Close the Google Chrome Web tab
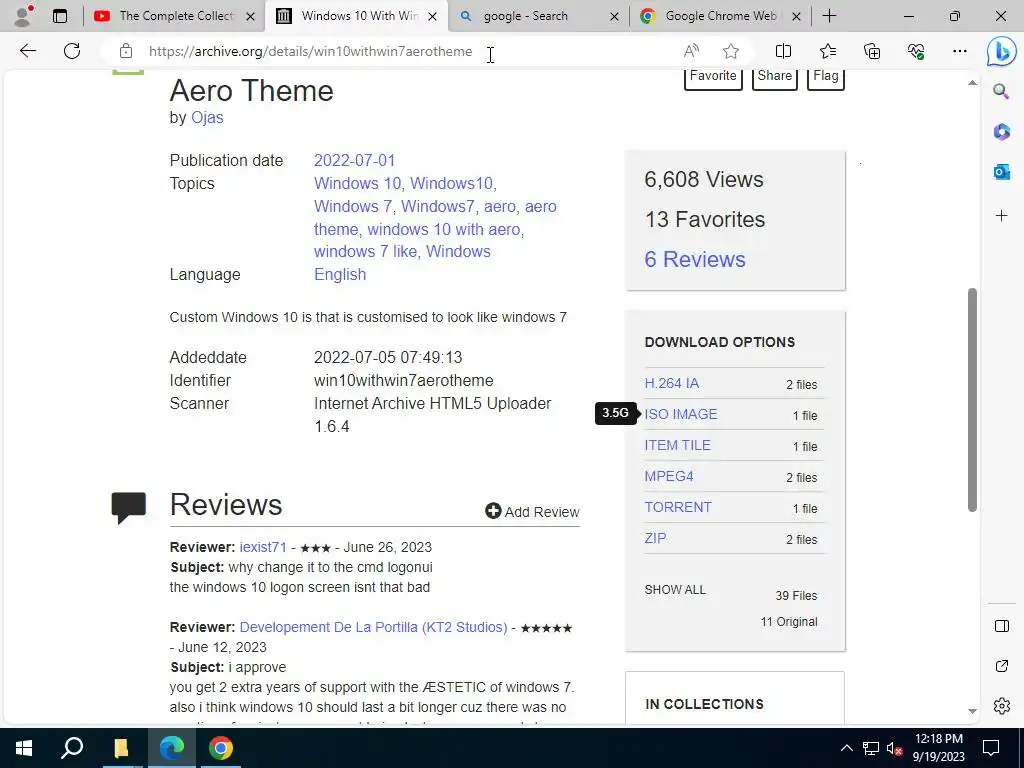 tap(796, 16)
